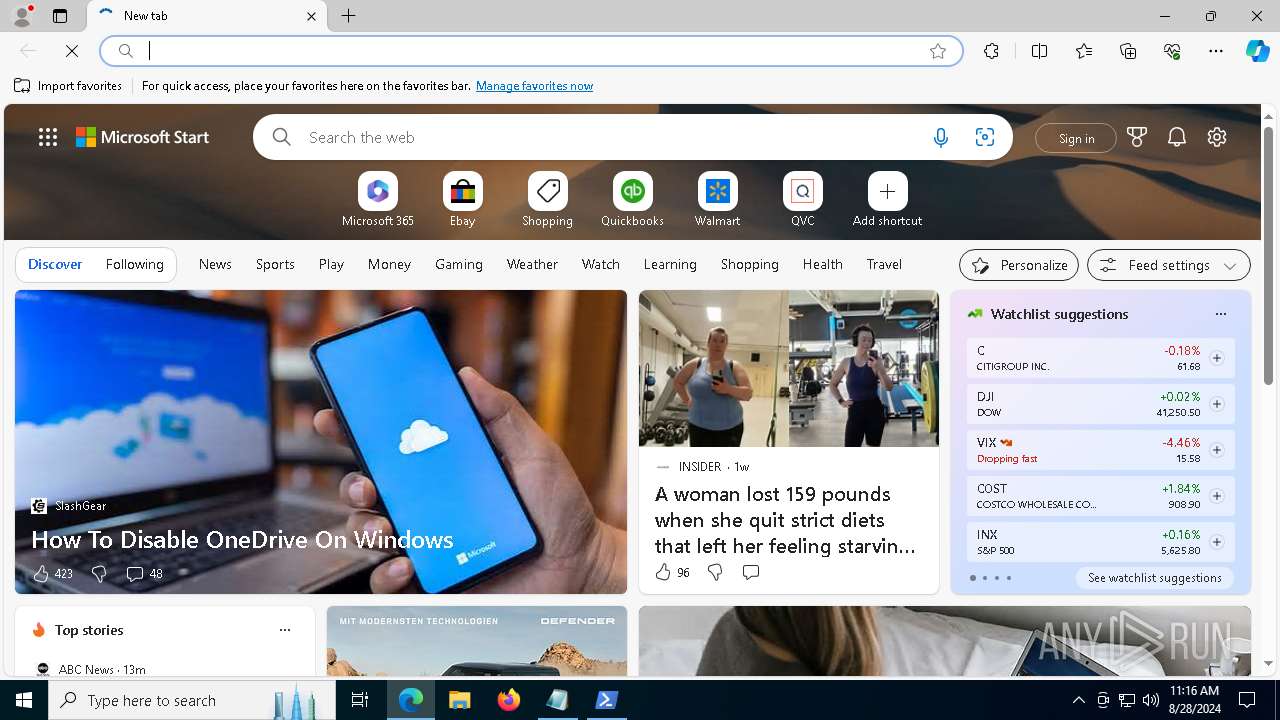The width and height of the screenshot is (1280, 720).
Task: Add COSTCO WHOLESALE to watchlist
Action: pos(1217,496)
